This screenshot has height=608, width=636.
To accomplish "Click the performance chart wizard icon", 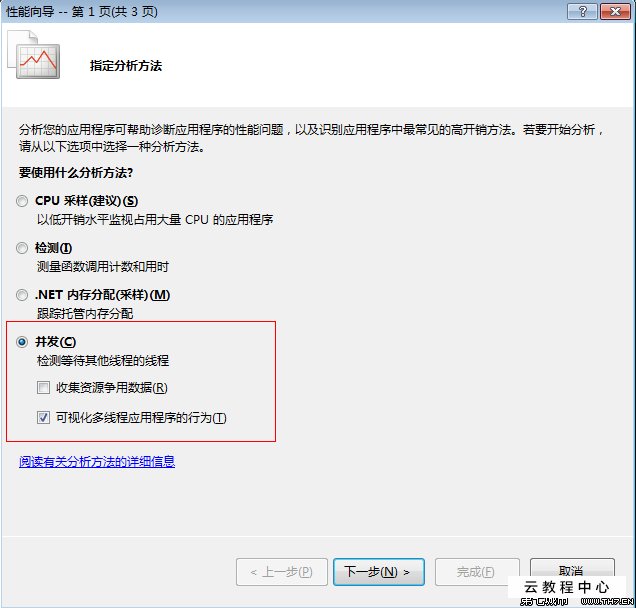I will 34,55.
